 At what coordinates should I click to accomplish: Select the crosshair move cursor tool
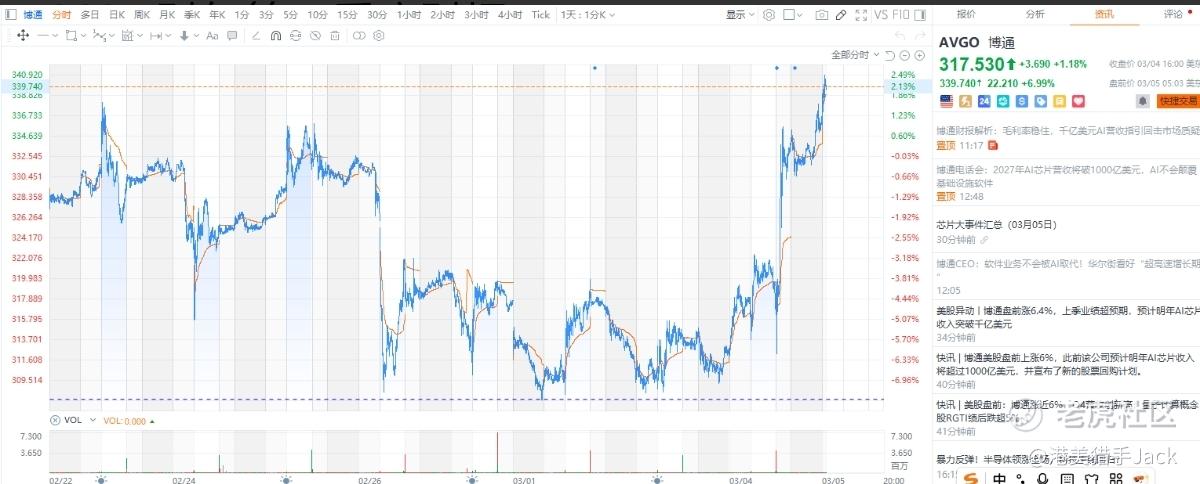(x=22, y=35)
